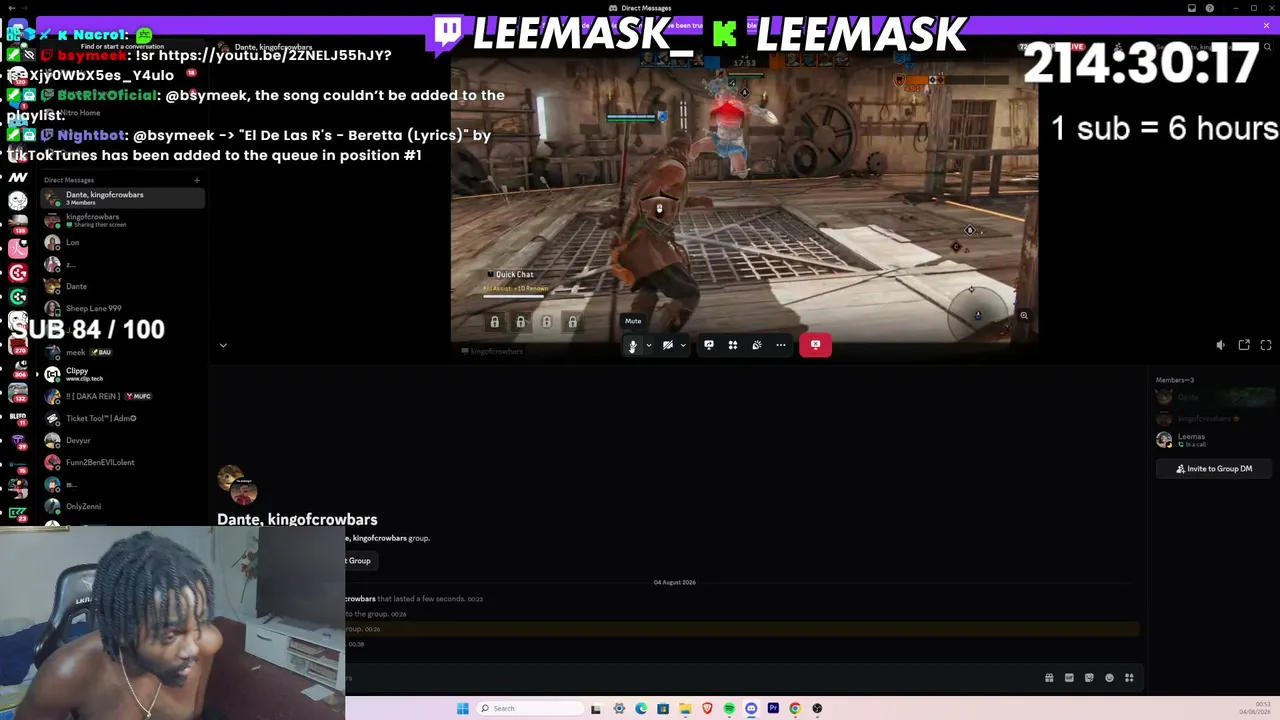The image size is (1280, 720).
Task: Open Task View on the taskbar
Action: (x=596, y=709)
